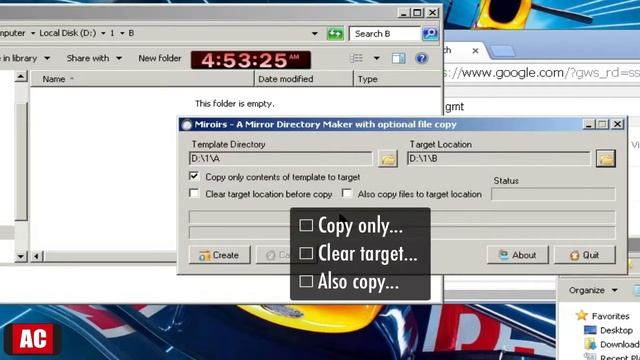
Task: Expand the Explorer address history dropdown
Action: click(315, 33)
